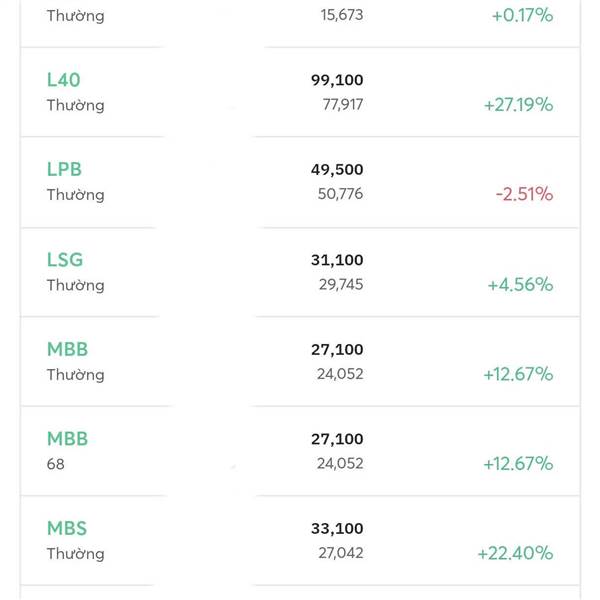The height and width of the screenshot is (600, 600).
Task: Open the MBB Thường ticker
Action: pos(67,349)
